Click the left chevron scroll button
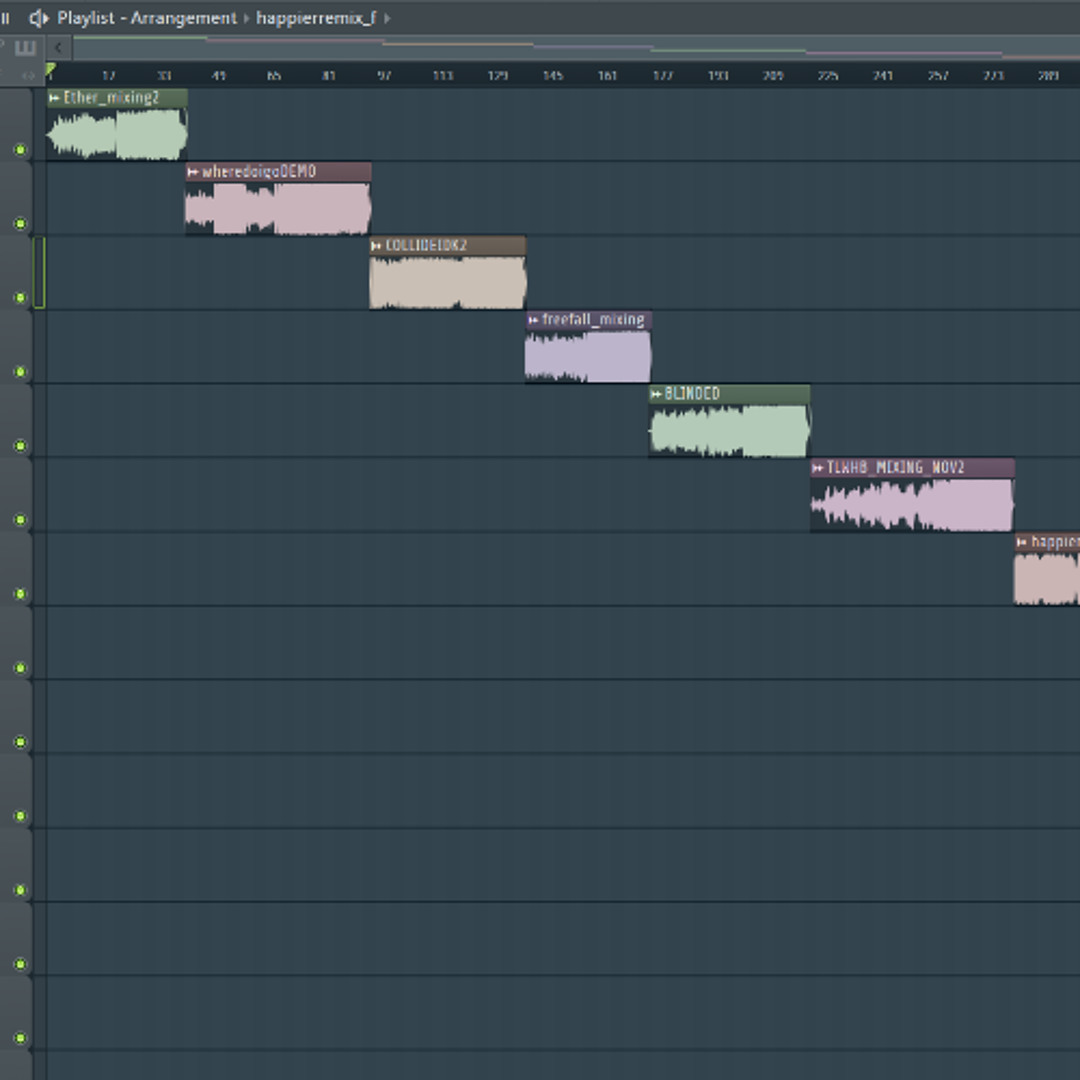The height and width of the screenshot is (1080, 1080). 59,48
